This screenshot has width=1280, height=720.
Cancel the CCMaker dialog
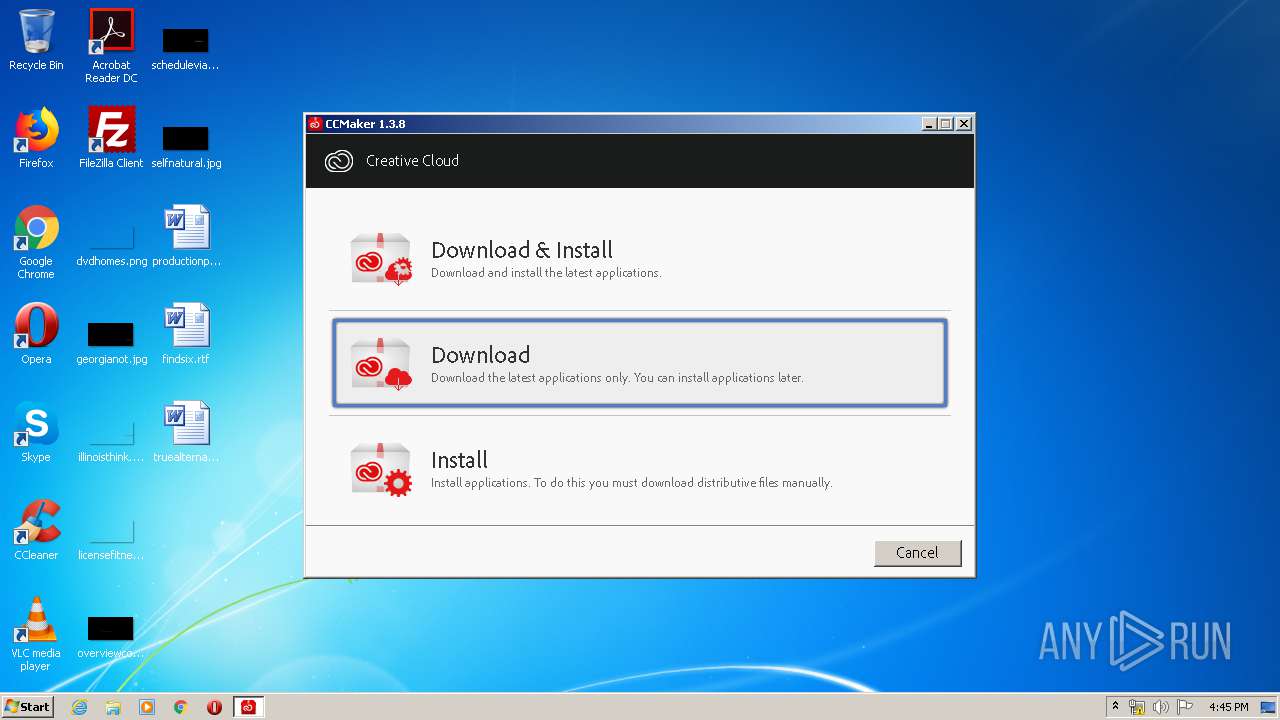tap(917, 553)
